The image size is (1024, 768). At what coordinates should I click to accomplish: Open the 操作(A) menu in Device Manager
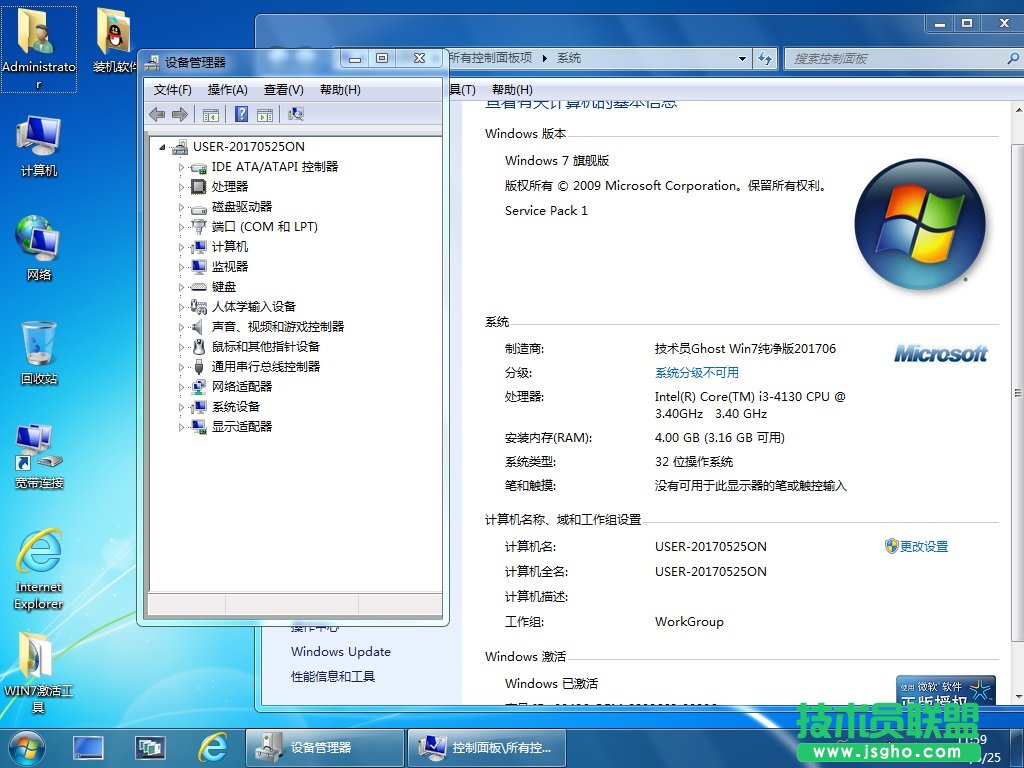click(x=227, y=90)
